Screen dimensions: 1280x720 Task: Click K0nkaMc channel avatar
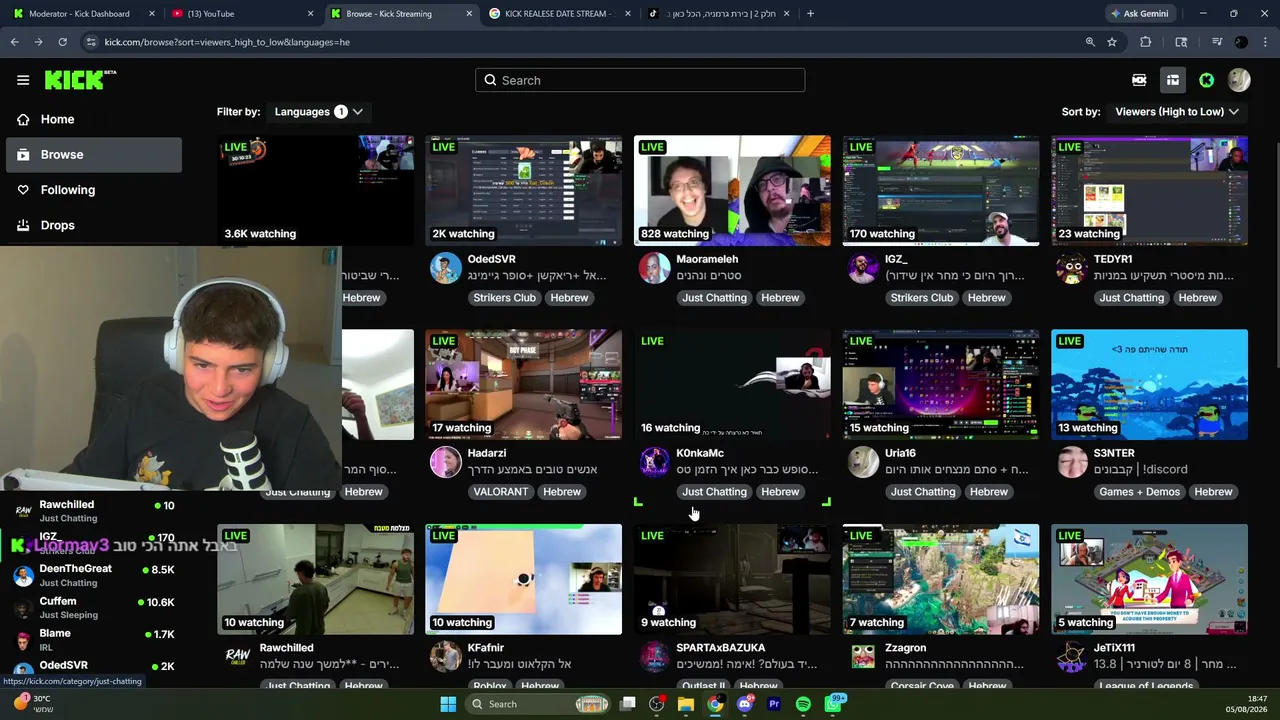point(654,462)
